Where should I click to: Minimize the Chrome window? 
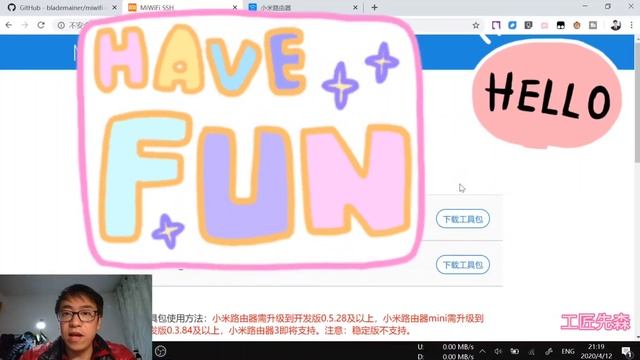[x=585, y=7]
